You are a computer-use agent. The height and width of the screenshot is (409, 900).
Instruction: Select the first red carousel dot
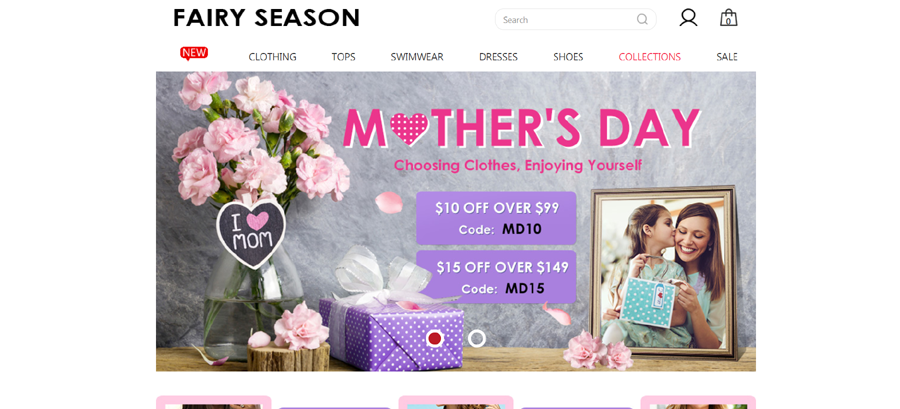[x=435, y=338]
